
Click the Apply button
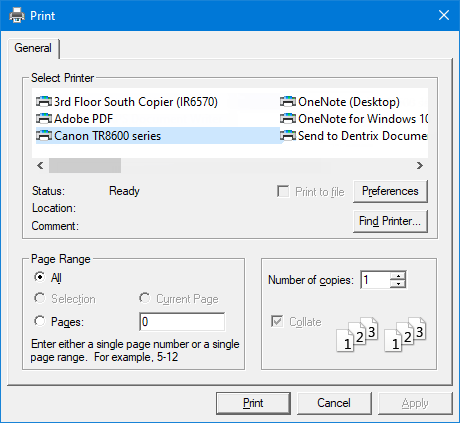415,403
